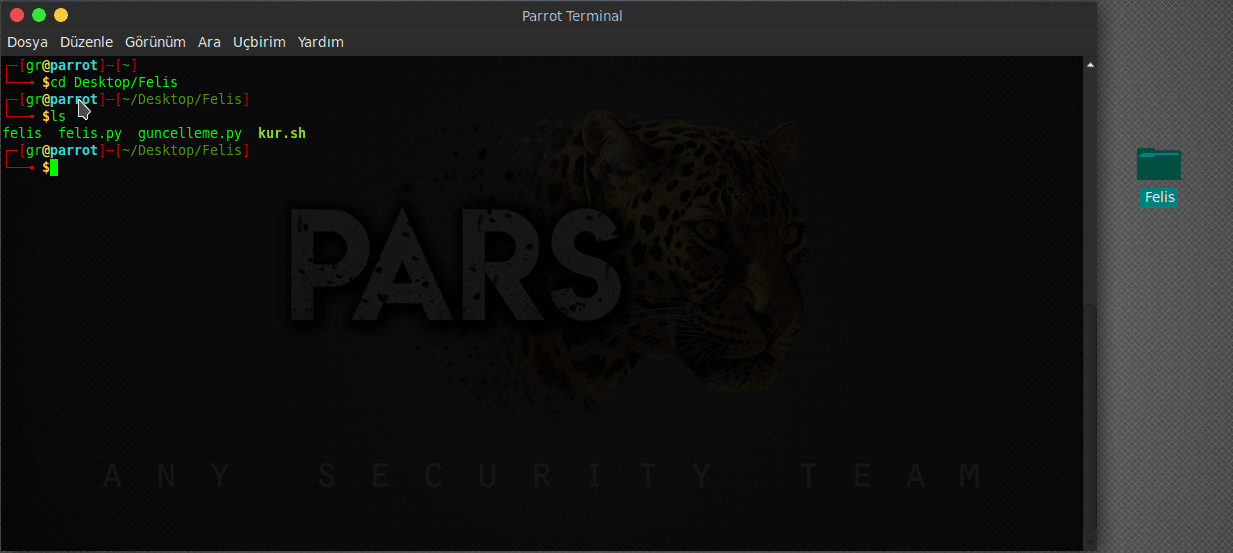Click the 'kur.sh' file name
Viewport: 1233px width, 553px height.
282,133
